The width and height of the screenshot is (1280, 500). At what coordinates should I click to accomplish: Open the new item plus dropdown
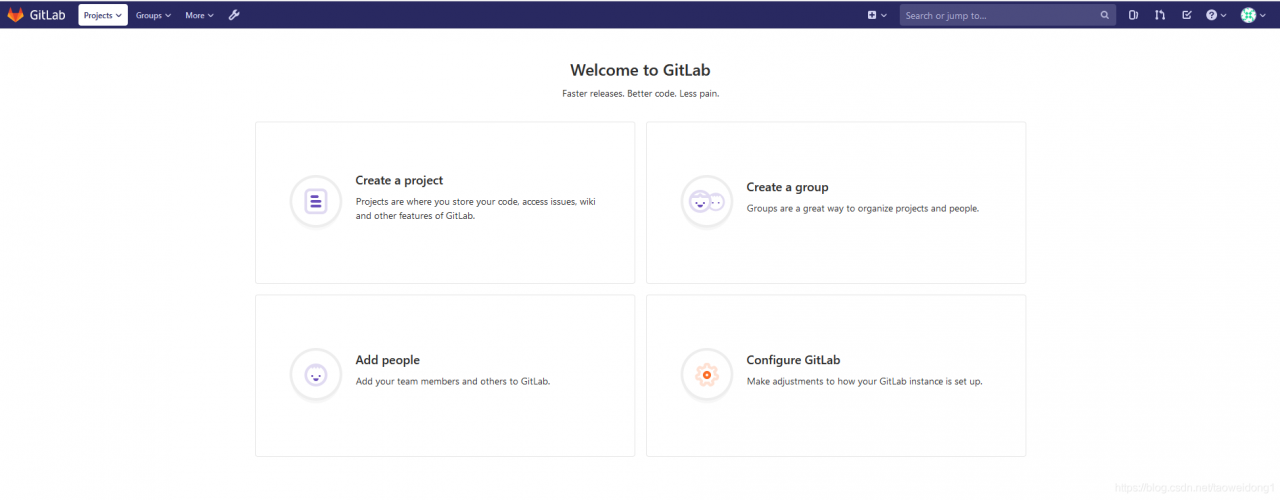877,15
